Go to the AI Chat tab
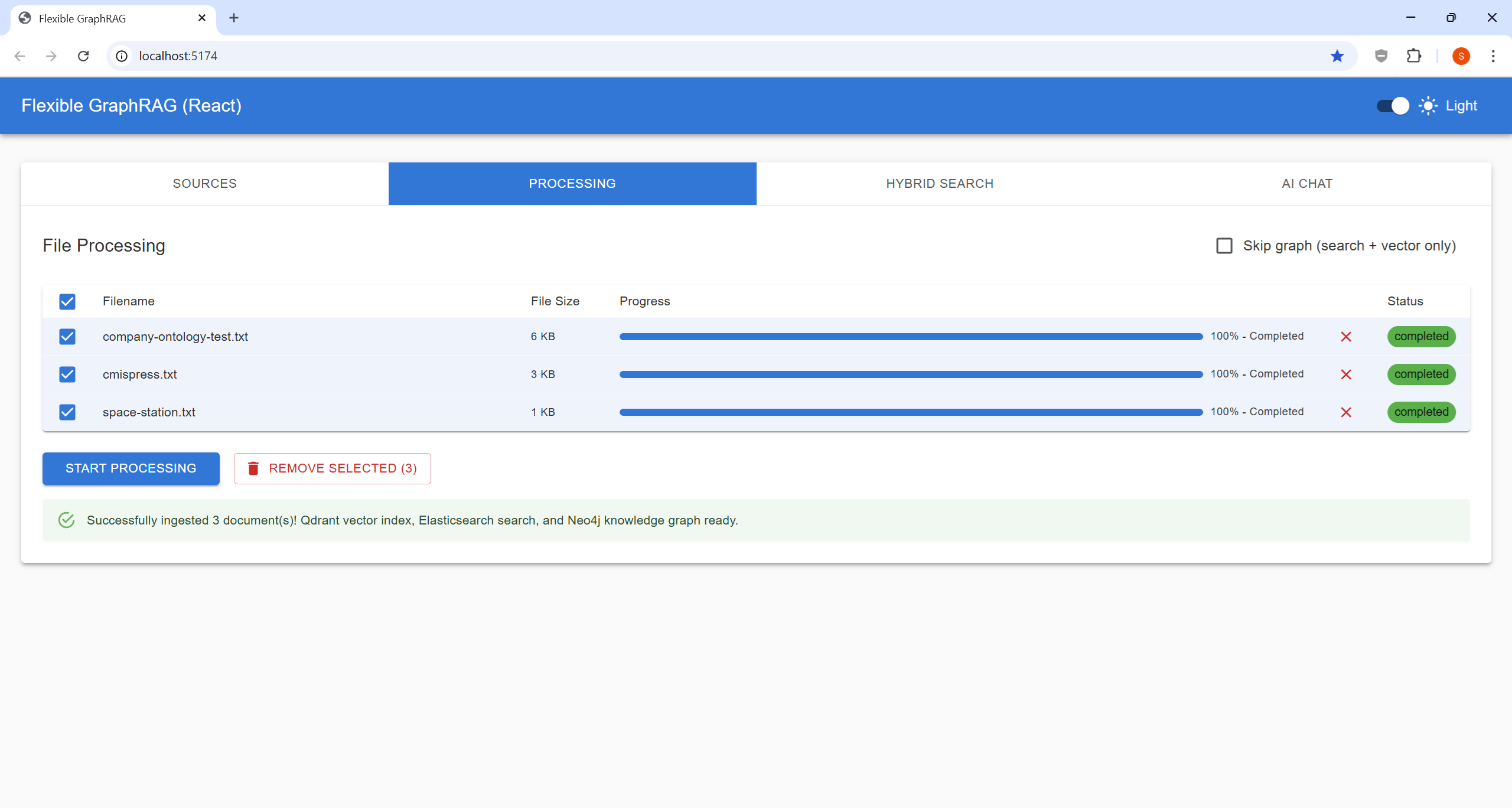The height and width of the screenshot is (808, 1512). (1307, 184)
